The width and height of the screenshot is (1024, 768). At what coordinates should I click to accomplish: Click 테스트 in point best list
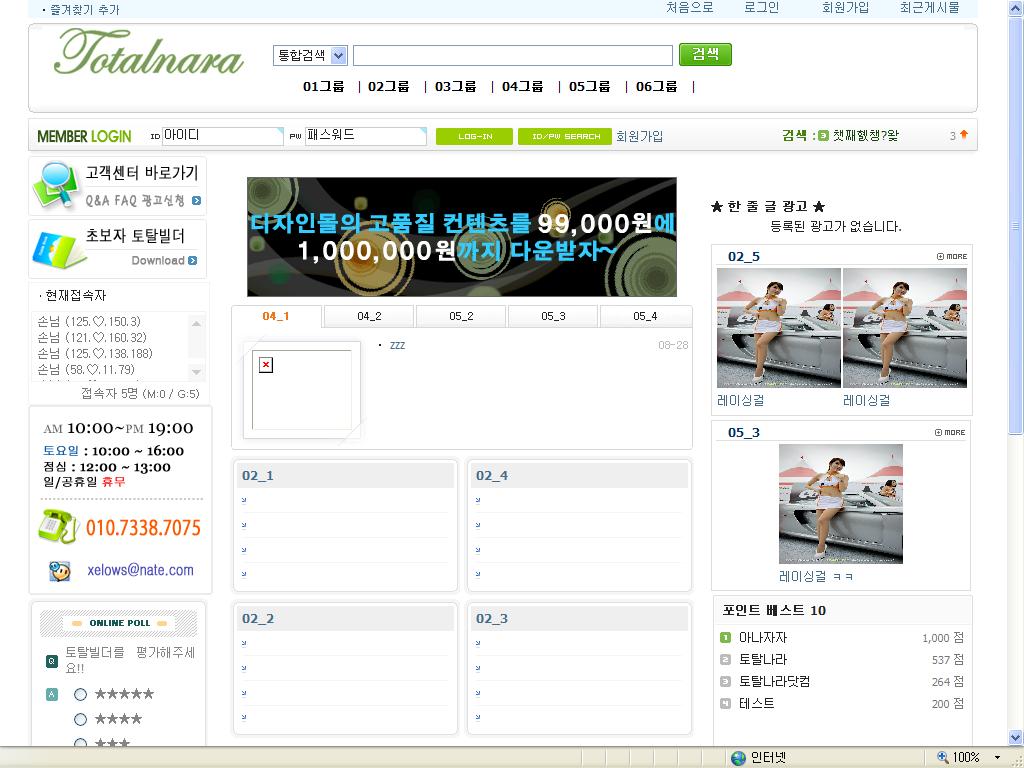[x=756, y=703]
